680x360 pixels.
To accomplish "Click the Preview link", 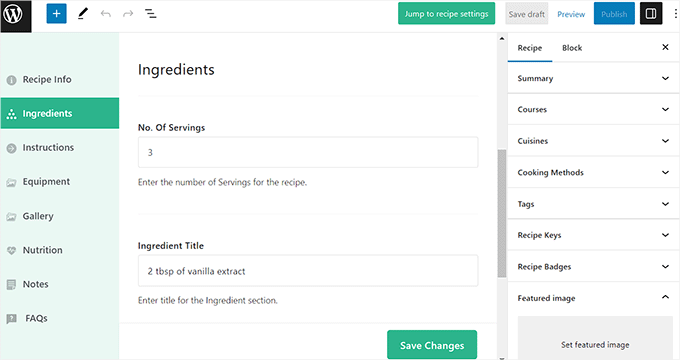I will coord(571,14).
